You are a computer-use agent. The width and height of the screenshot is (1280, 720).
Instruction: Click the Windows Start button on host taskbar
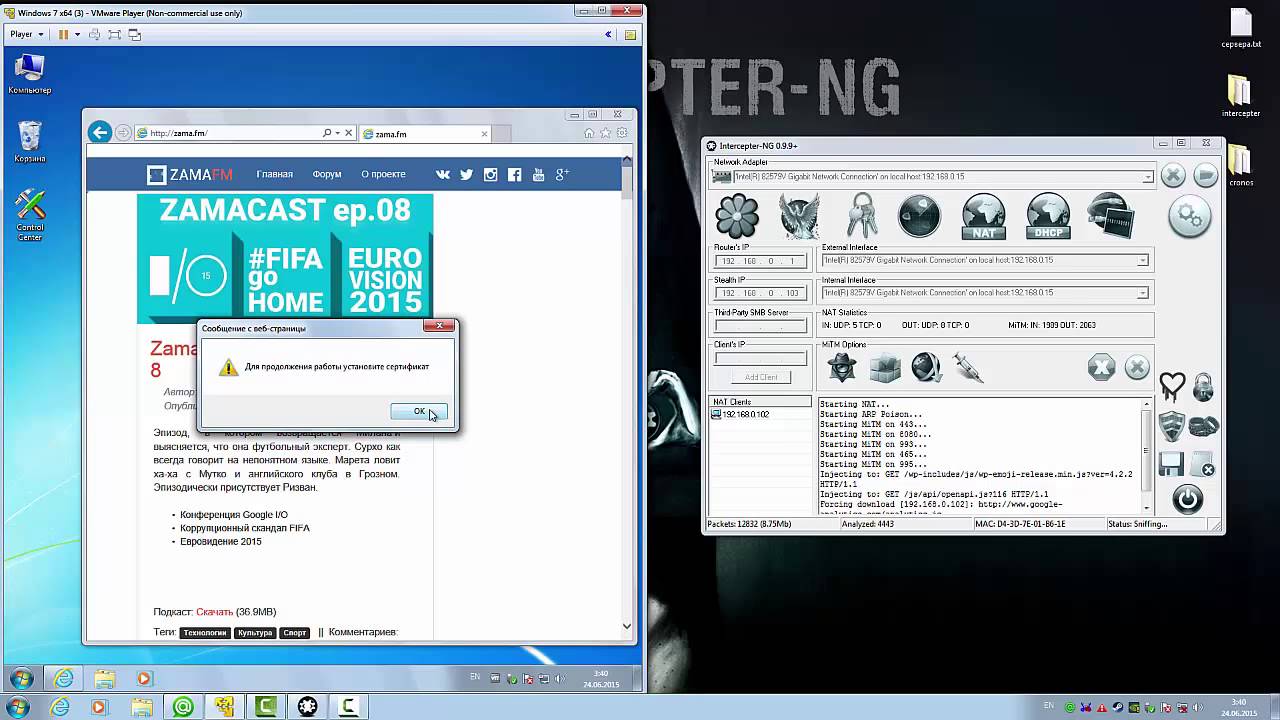pos(18,707)
